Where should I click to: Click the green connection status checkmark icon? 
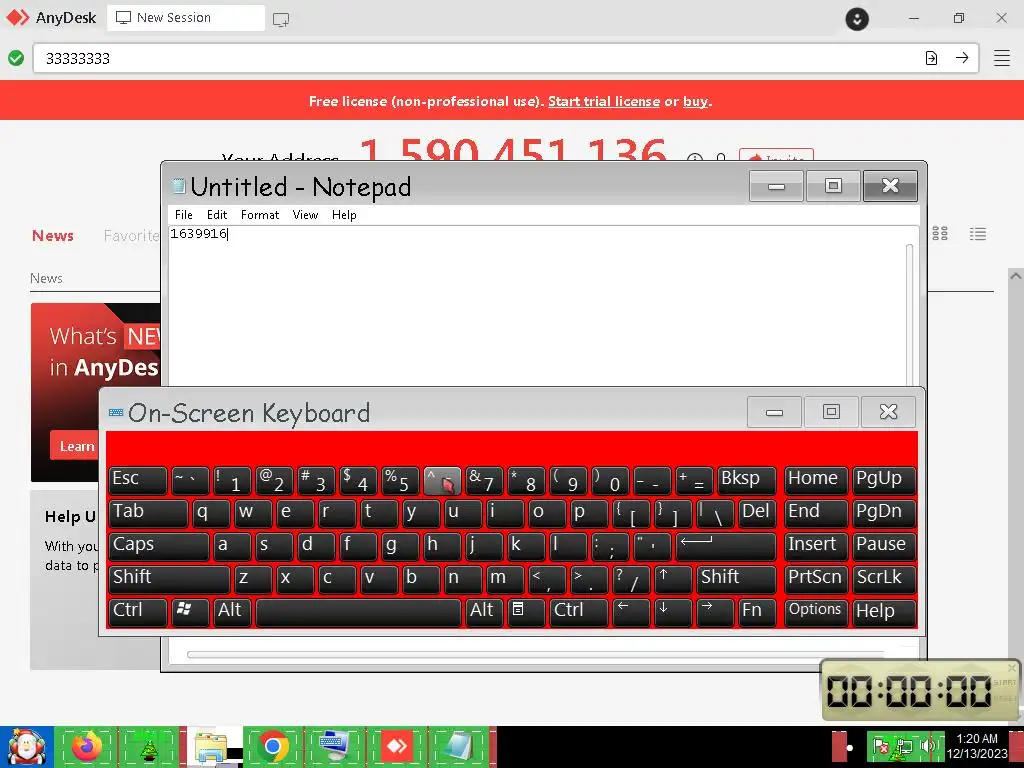tap(16, 58)
